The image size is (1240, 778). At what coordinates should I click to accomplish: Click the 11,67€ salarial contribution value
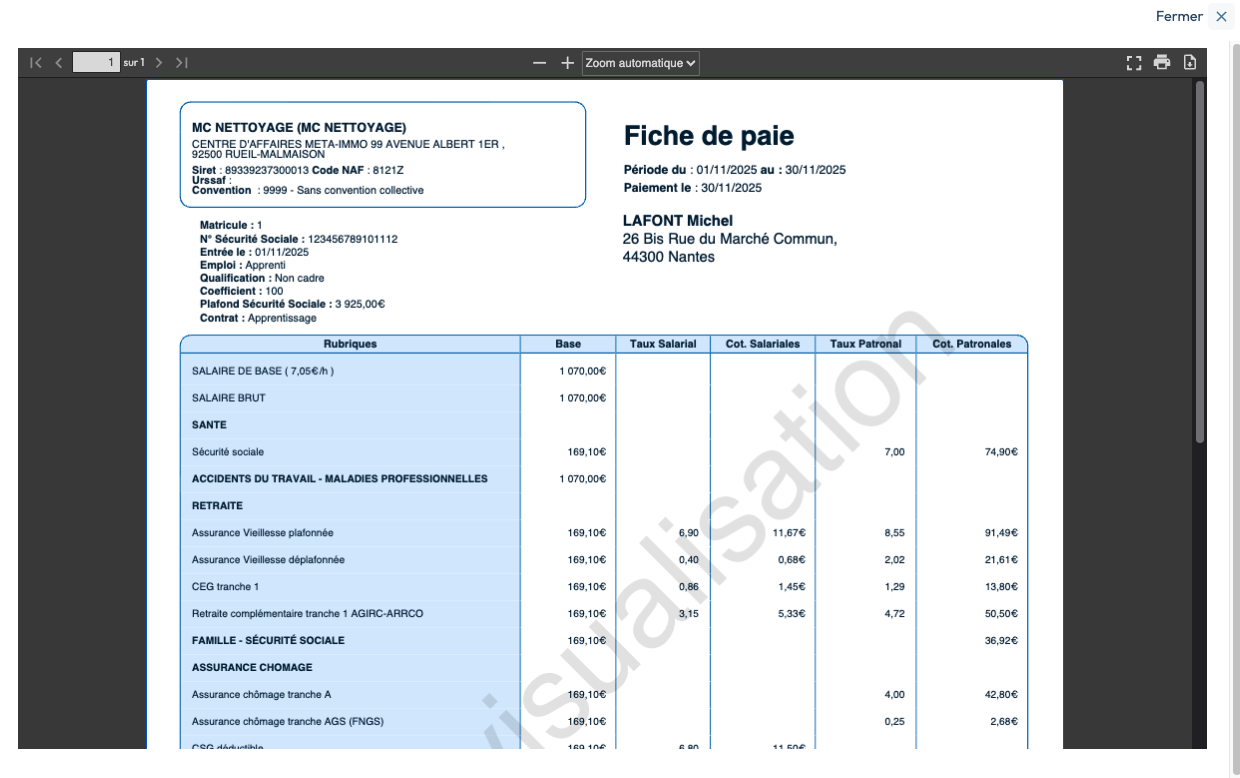point(788,533)
